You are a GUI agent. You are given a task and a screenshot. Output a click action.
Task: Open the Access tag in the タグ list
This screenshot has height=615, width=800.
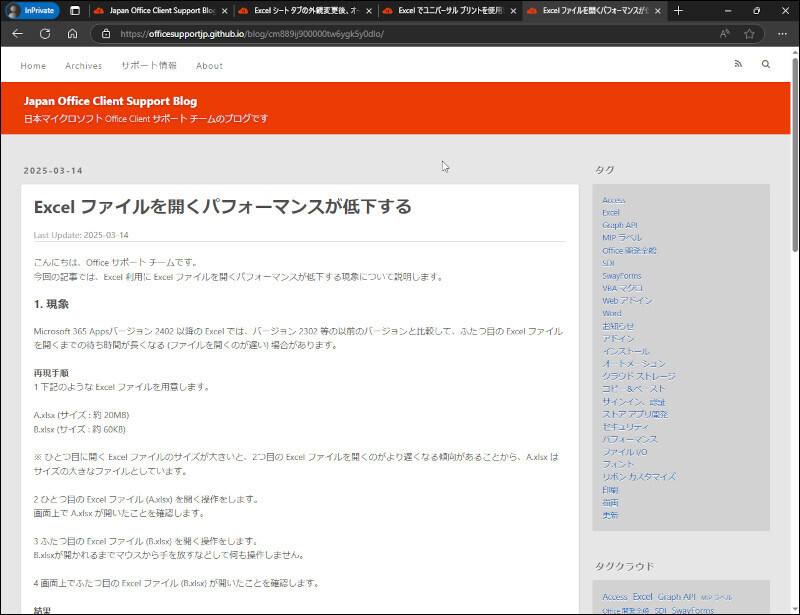pos(614,200)
